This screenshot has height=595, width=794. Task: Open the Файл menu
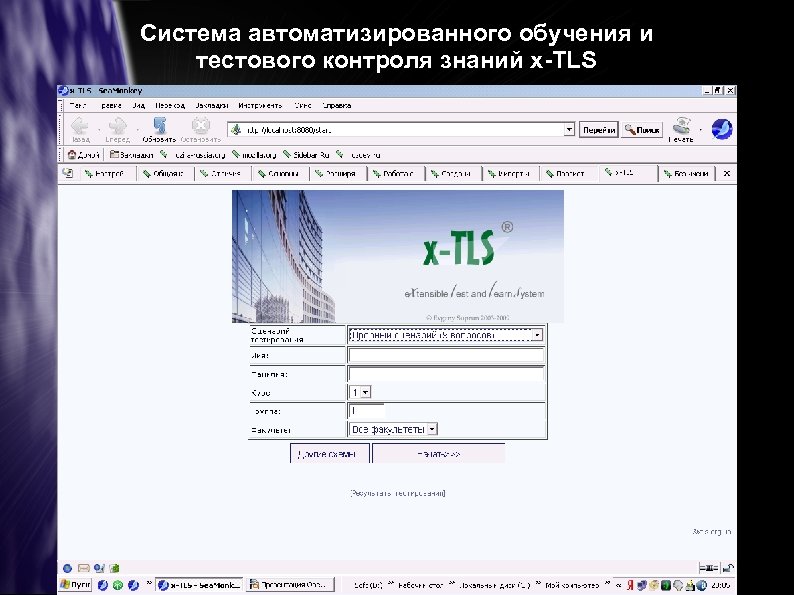point(78,105)
